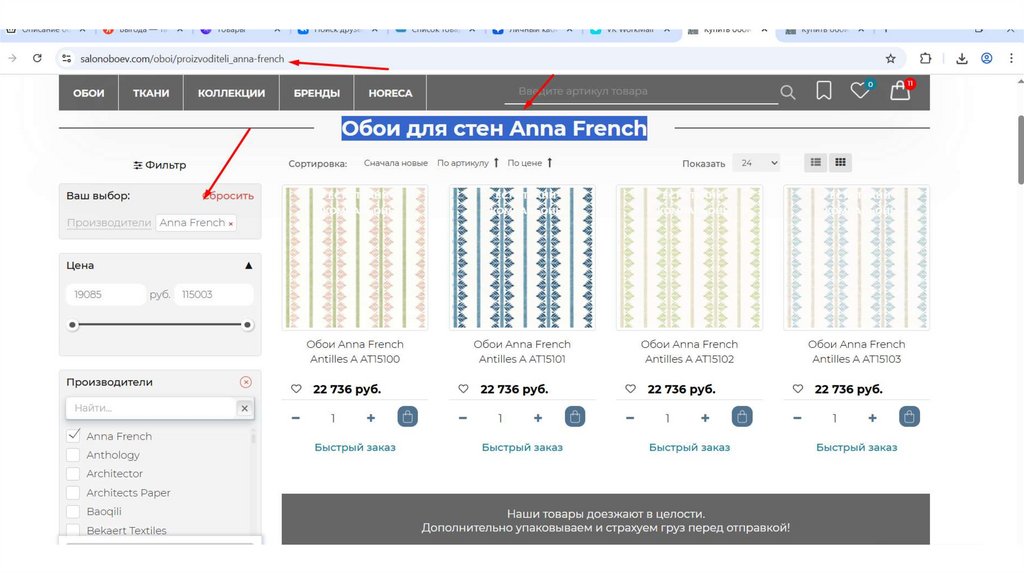
Task: Add AT15100 wallpaper to favorites heart
Action: [296, 389]
